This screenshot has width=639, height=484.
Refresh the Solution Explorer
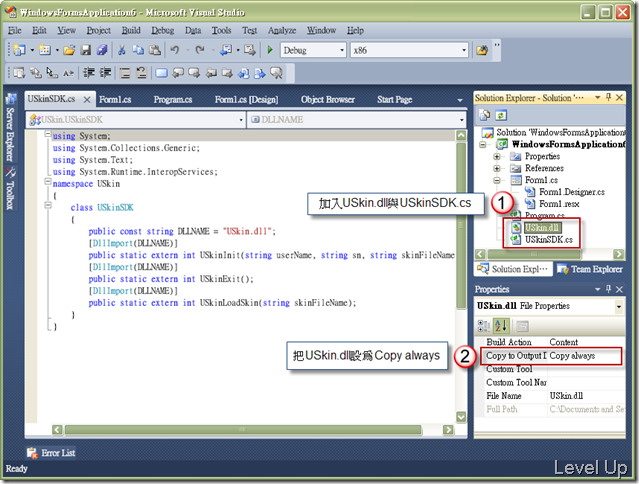pyautogui.click(x=501, y=115)
